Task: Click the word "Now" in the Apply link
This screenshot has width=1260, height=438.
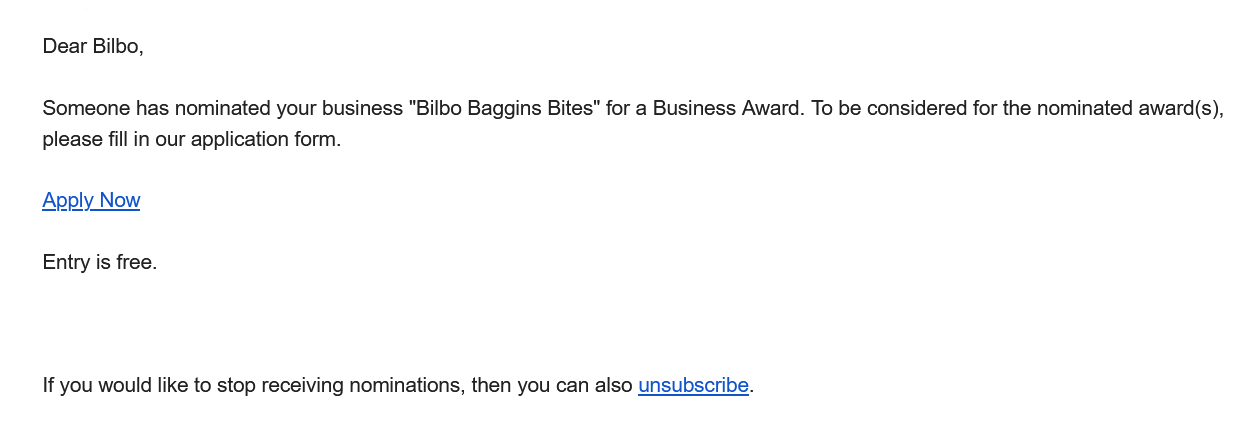Action: click(119, 201)
